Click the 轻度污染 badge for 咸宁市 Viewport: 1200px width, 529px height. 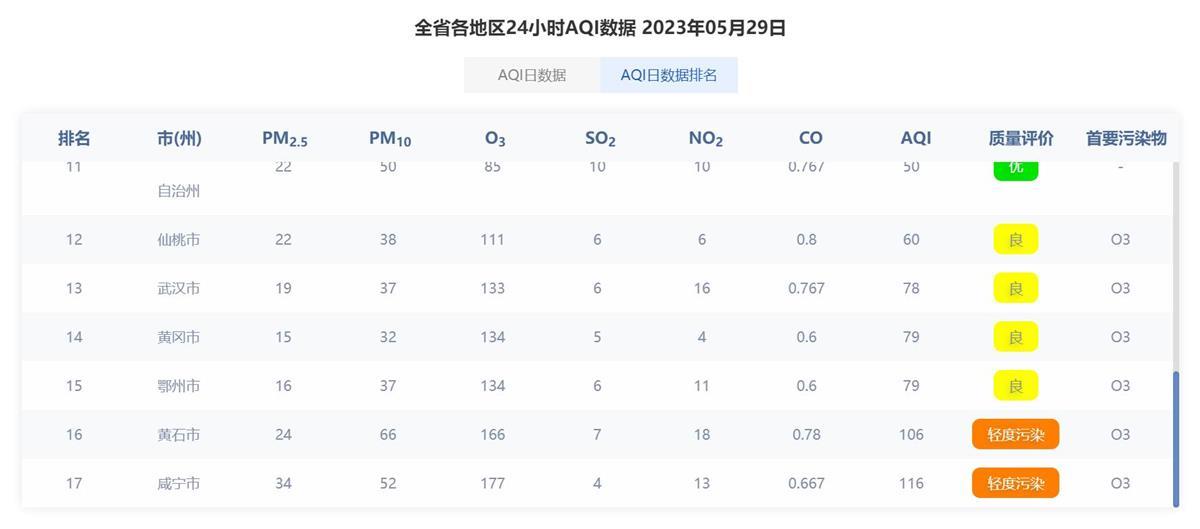click(1015, 483)
